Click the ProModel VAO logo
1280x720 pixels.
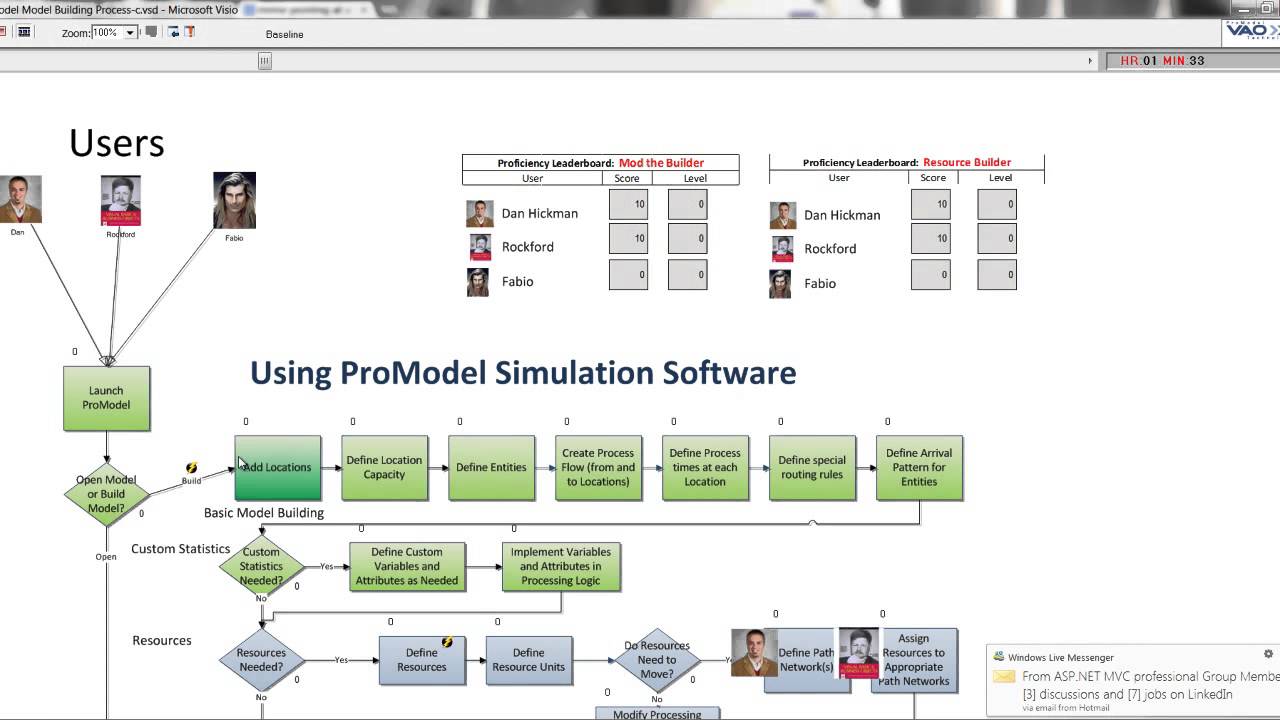(x=1252, y=32)
